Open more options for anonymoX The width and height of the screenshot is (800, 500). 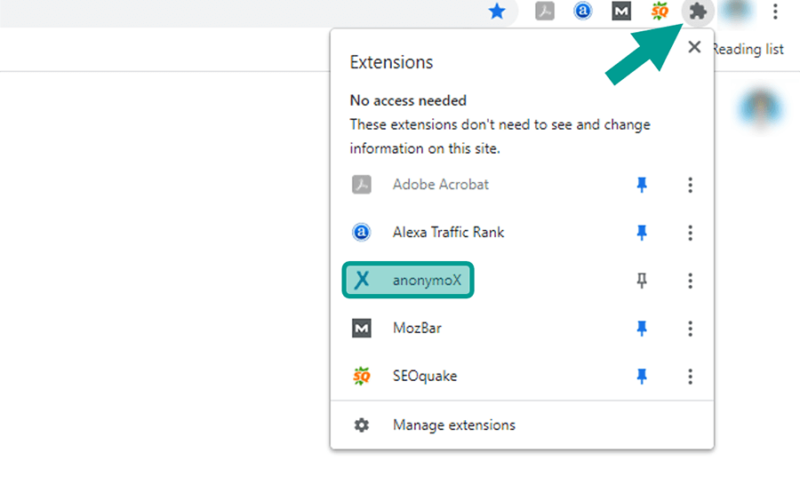(x=690, y=280)
